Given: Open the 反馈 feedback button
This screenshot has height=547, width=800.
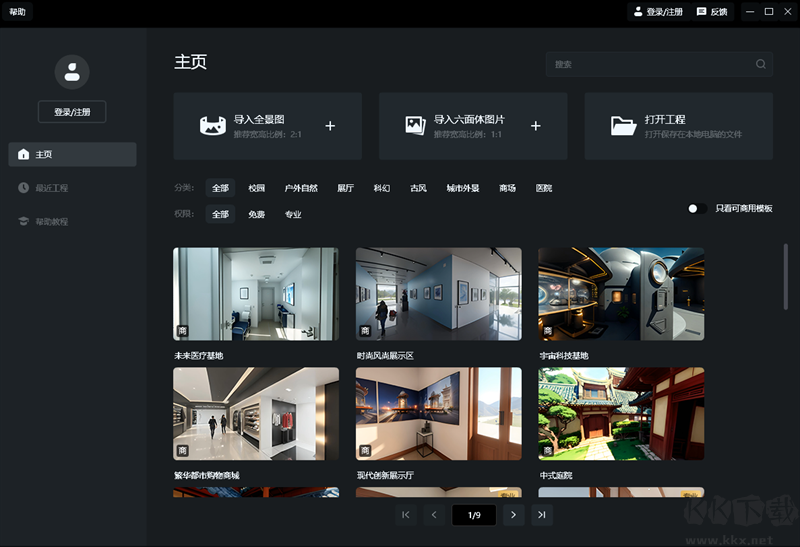Looking at the screenshot, I should (x=712, y=11).
